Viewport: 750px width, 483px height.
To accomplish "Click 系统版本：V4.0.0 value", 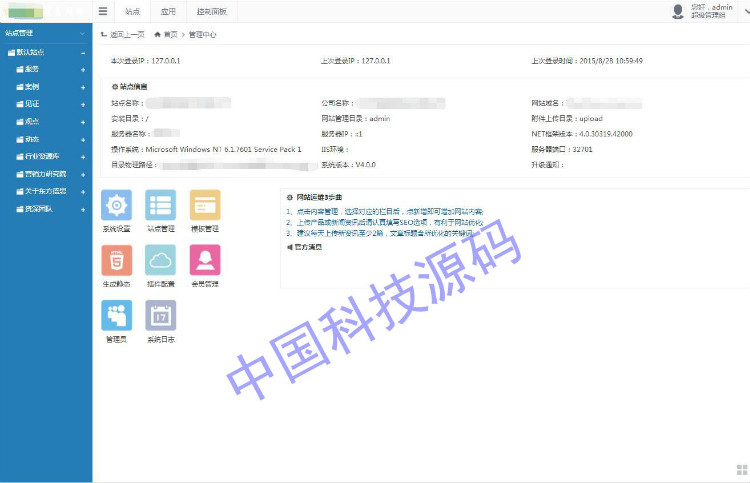I will click(348, 165).
